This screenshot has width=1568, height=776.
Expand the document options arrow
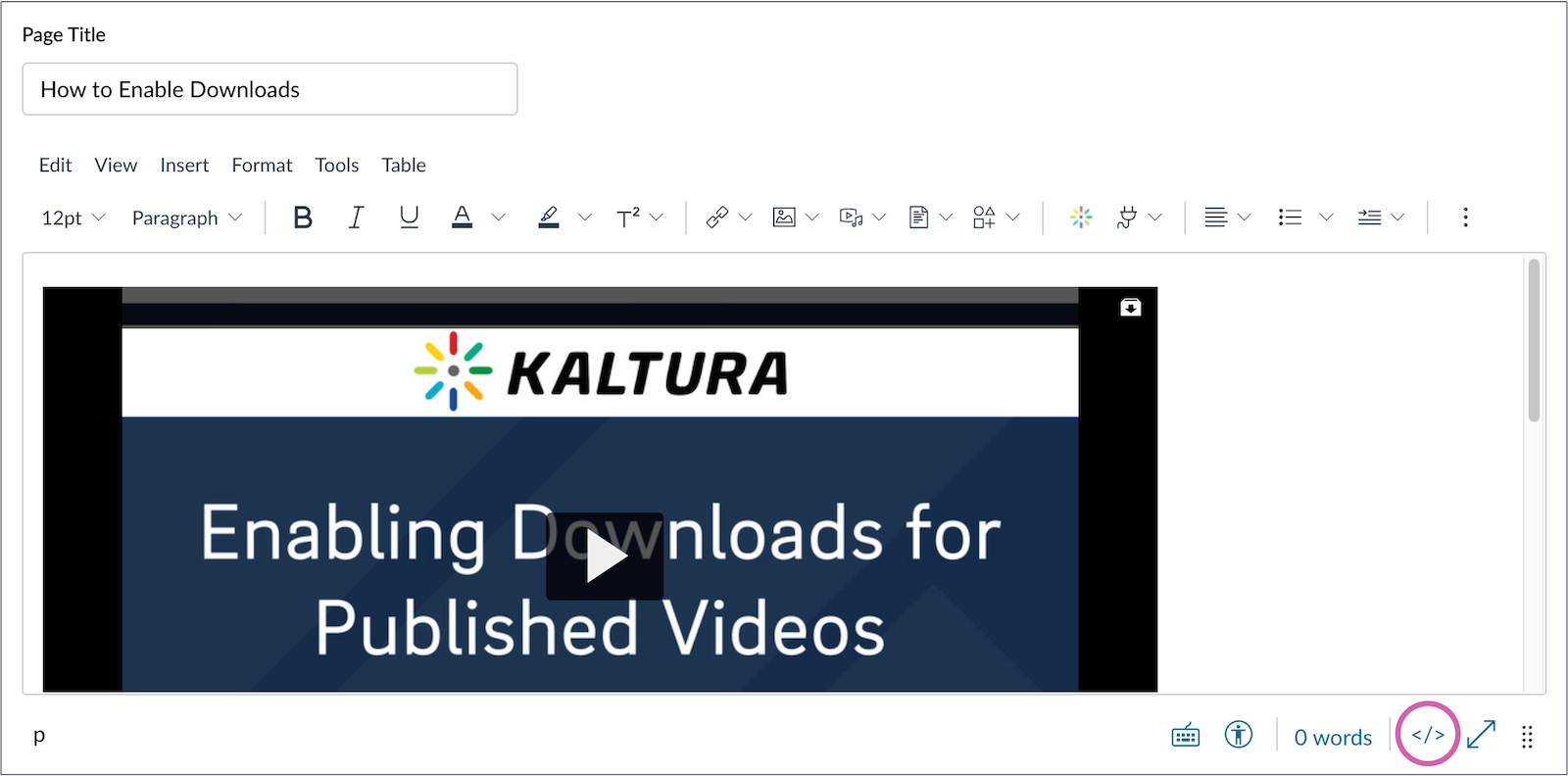coord(946,218)
